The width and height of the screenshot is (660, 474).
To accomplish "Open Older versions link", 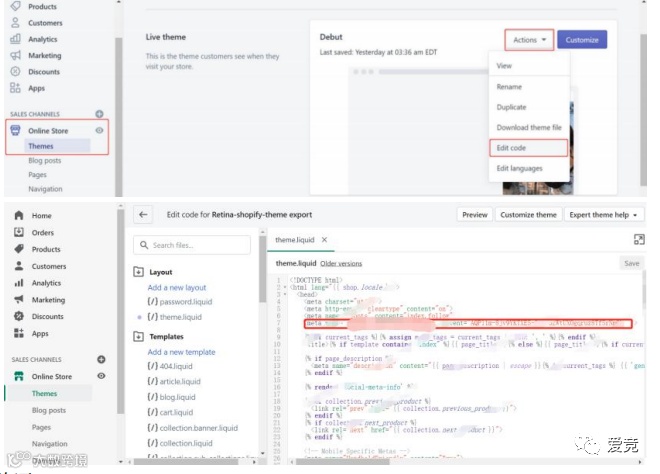I will coord(341,264).
